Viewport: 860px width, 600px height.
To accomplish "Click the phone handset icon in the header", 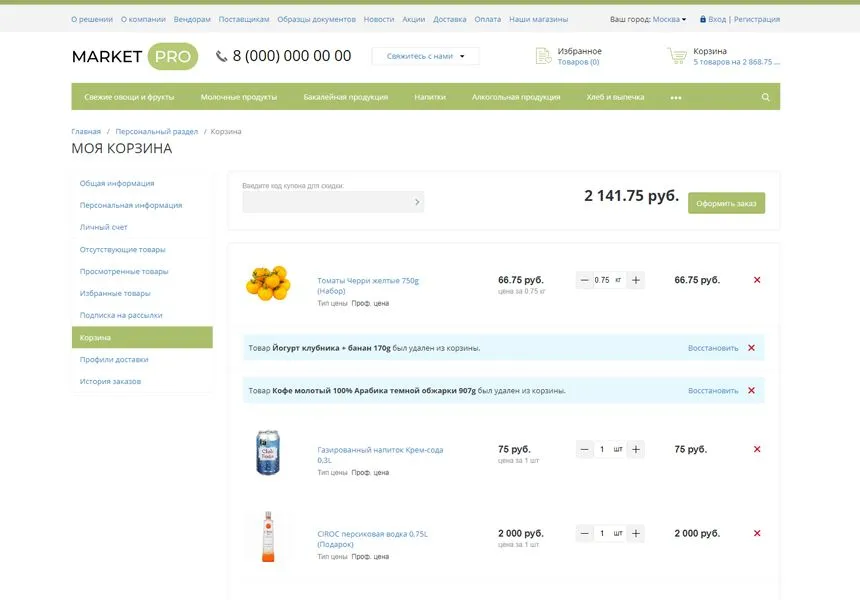I will (222, 56).
